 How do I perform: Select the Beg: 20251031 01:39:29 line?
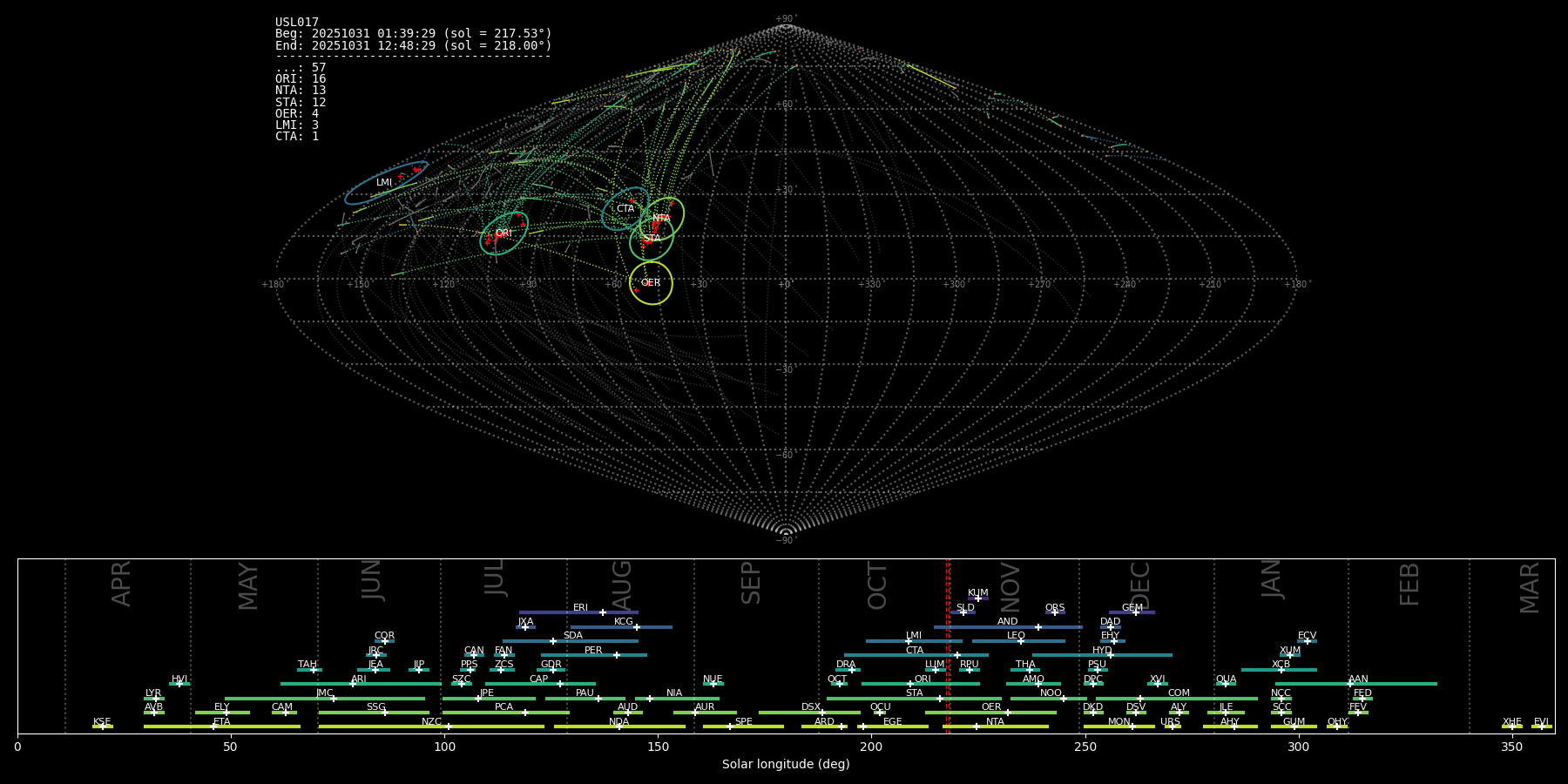coord(414,34)
